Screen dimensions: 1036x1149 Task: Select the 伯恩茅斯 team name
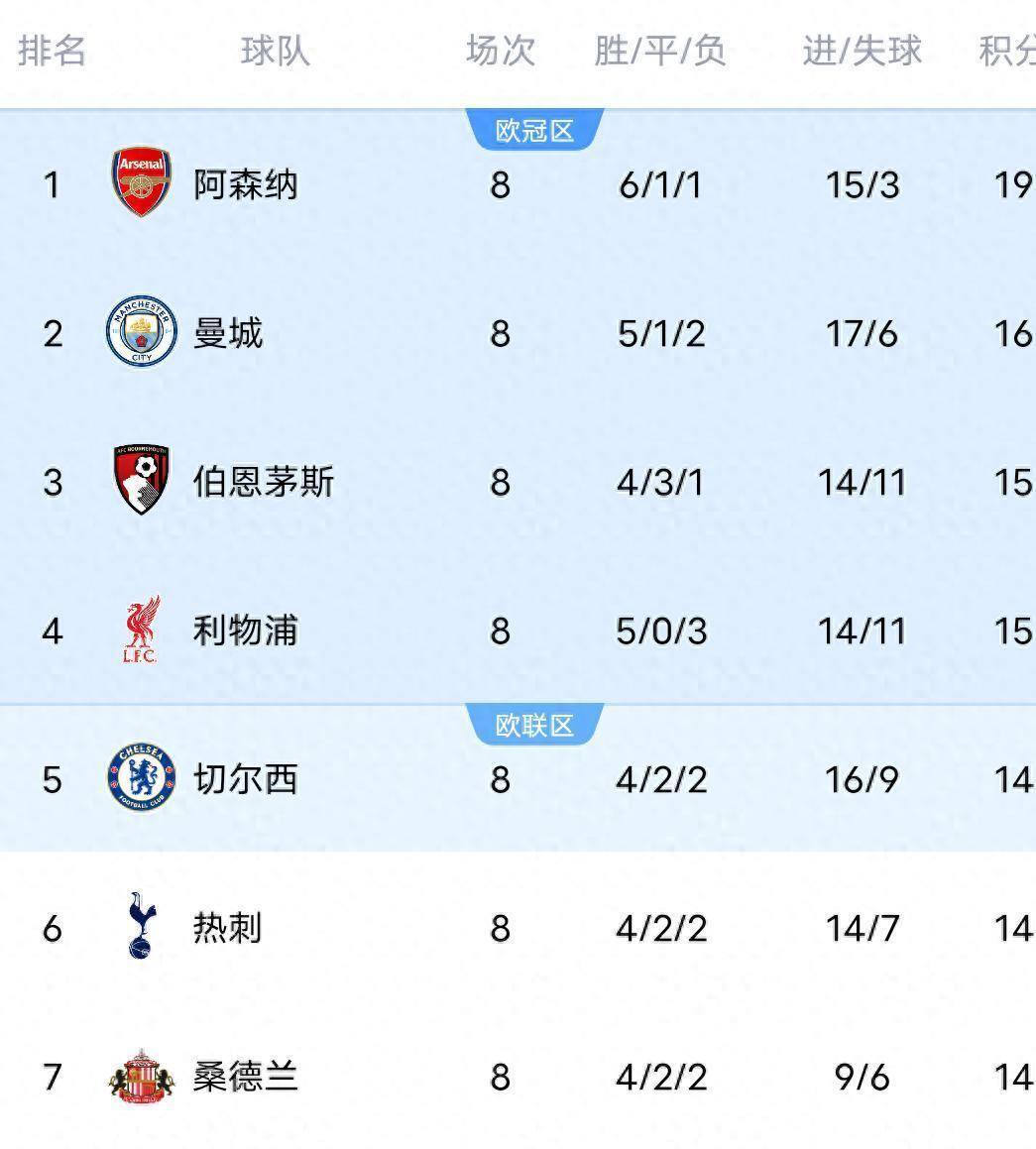[x=263, y=482]
